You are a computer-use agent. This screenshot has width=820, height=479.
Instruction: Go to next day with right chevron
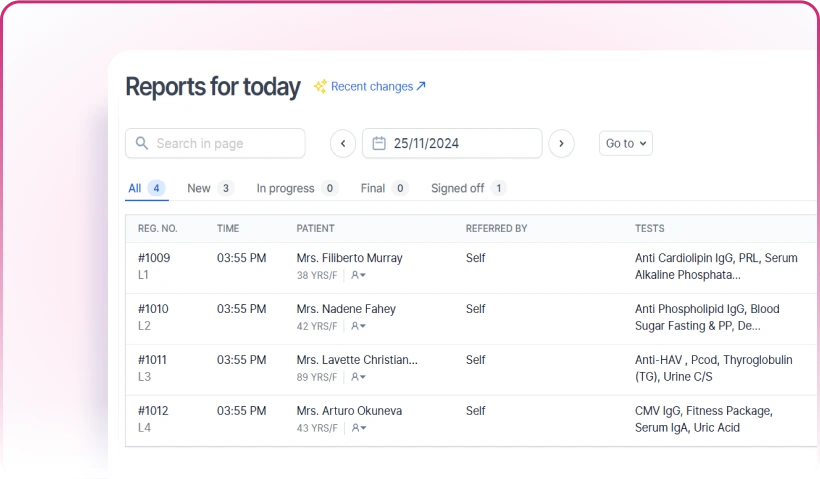(562, 143)
